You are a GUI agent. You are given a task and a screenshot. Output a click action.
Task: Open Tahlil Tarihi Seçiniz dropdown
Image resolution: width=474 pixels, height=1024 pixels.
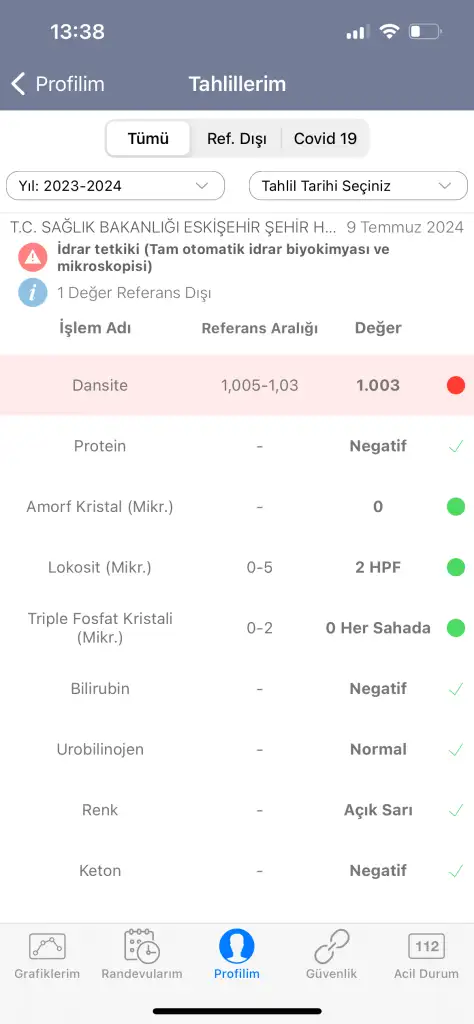(x=358, y=186)
